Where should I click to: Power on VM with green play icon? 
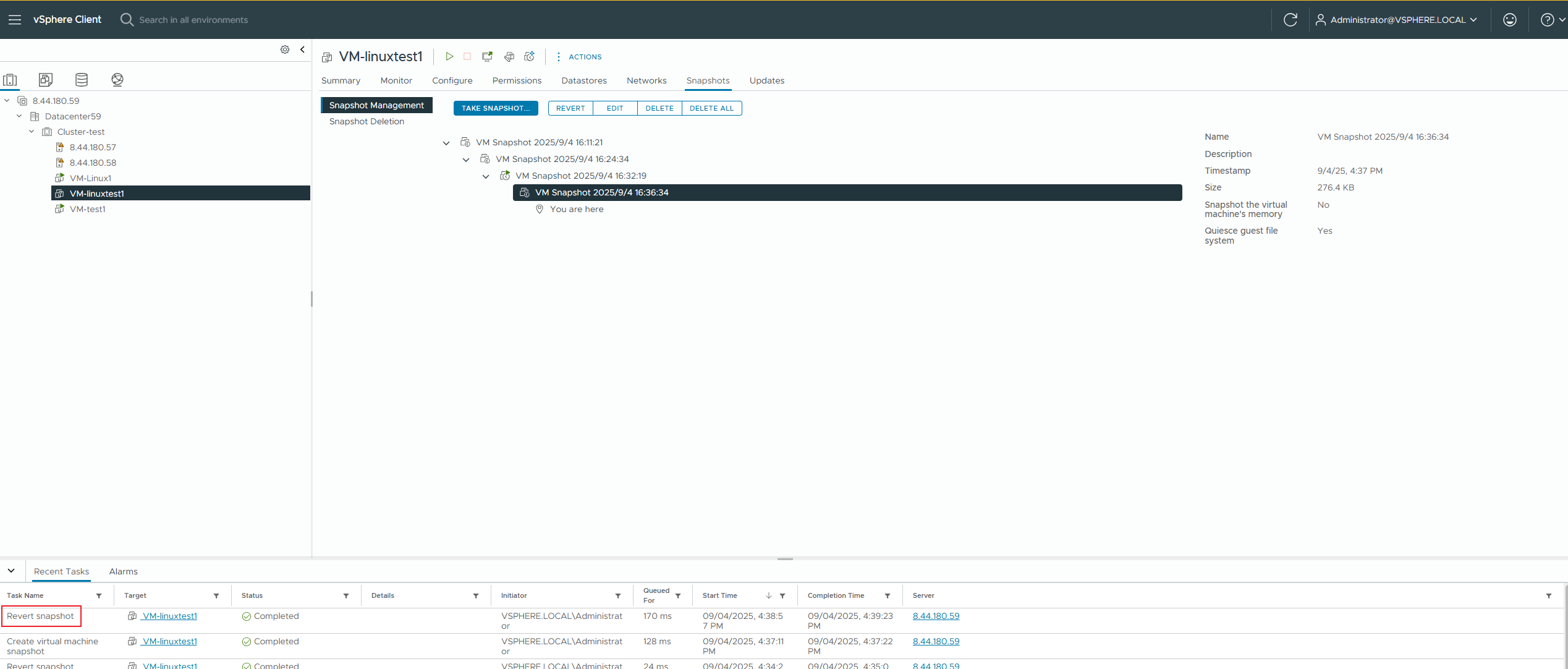click(x=449, y=56)
